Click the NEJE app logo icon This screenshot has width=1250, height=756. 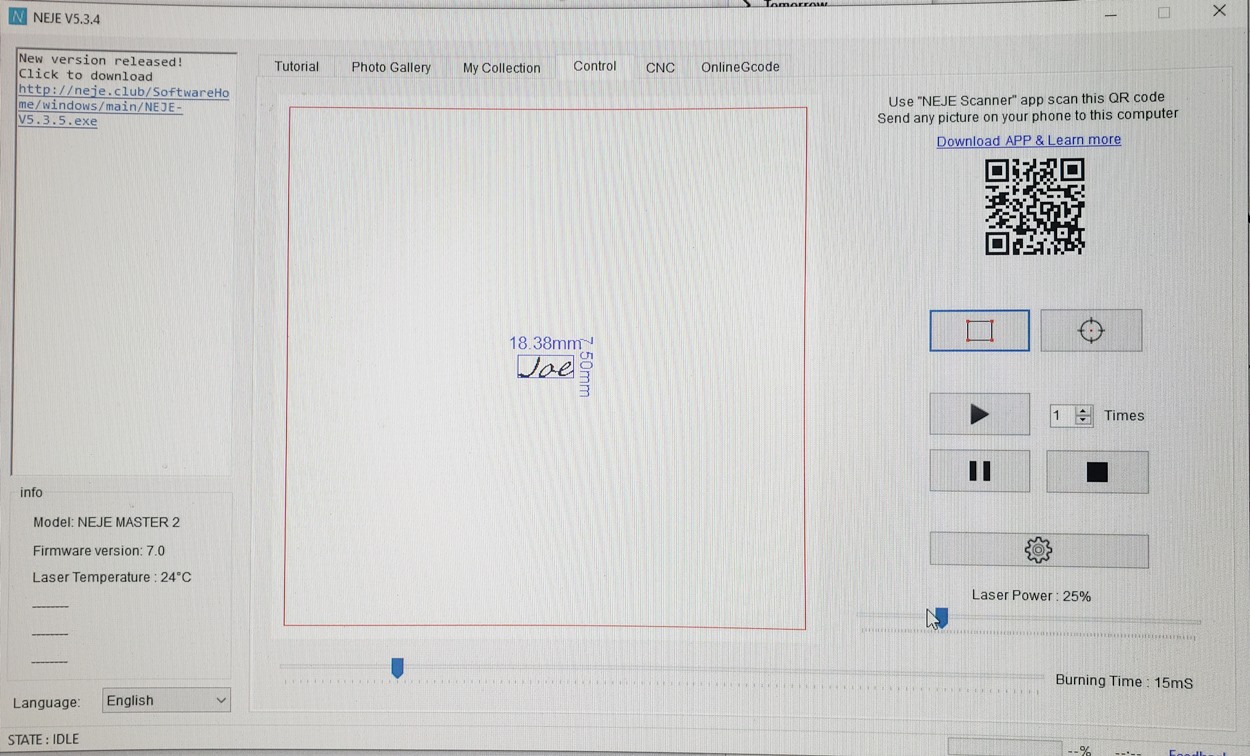pos(17,18)
